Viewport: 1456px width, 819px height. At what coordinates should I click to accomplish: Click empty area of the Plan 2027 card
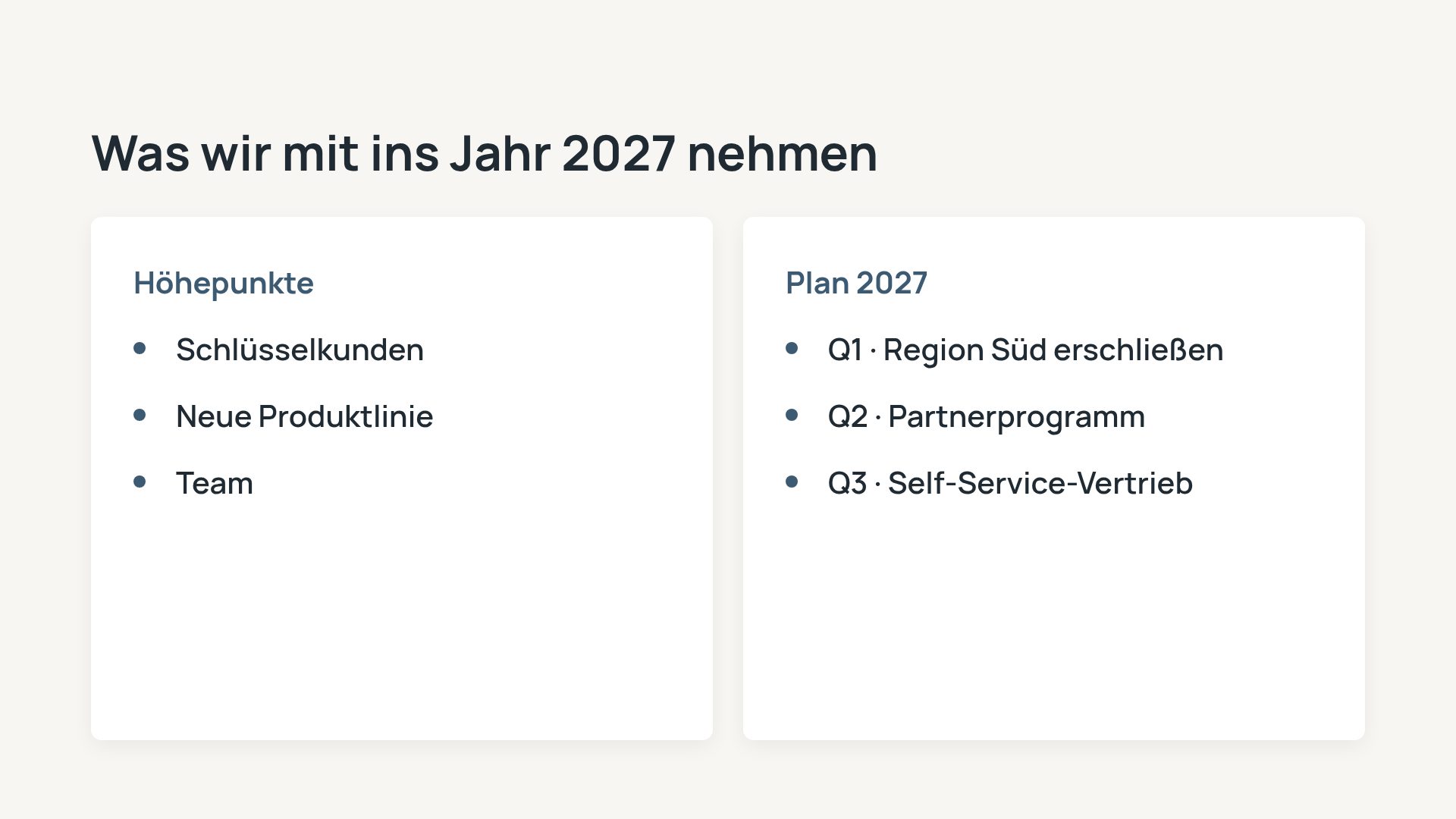pos(1054,622)
